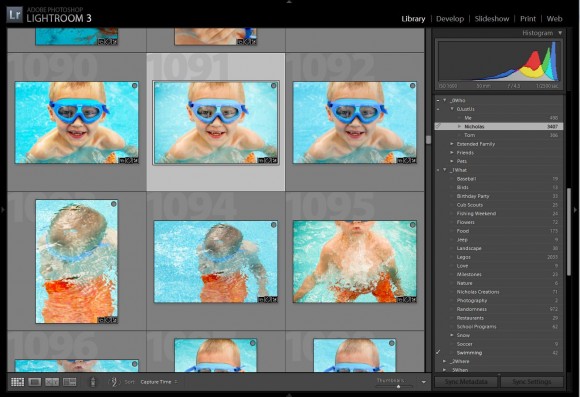Viewport: 580px width, 397px height.
Task: Switch to the Slideshow module
Action: (x=492, y=18)
